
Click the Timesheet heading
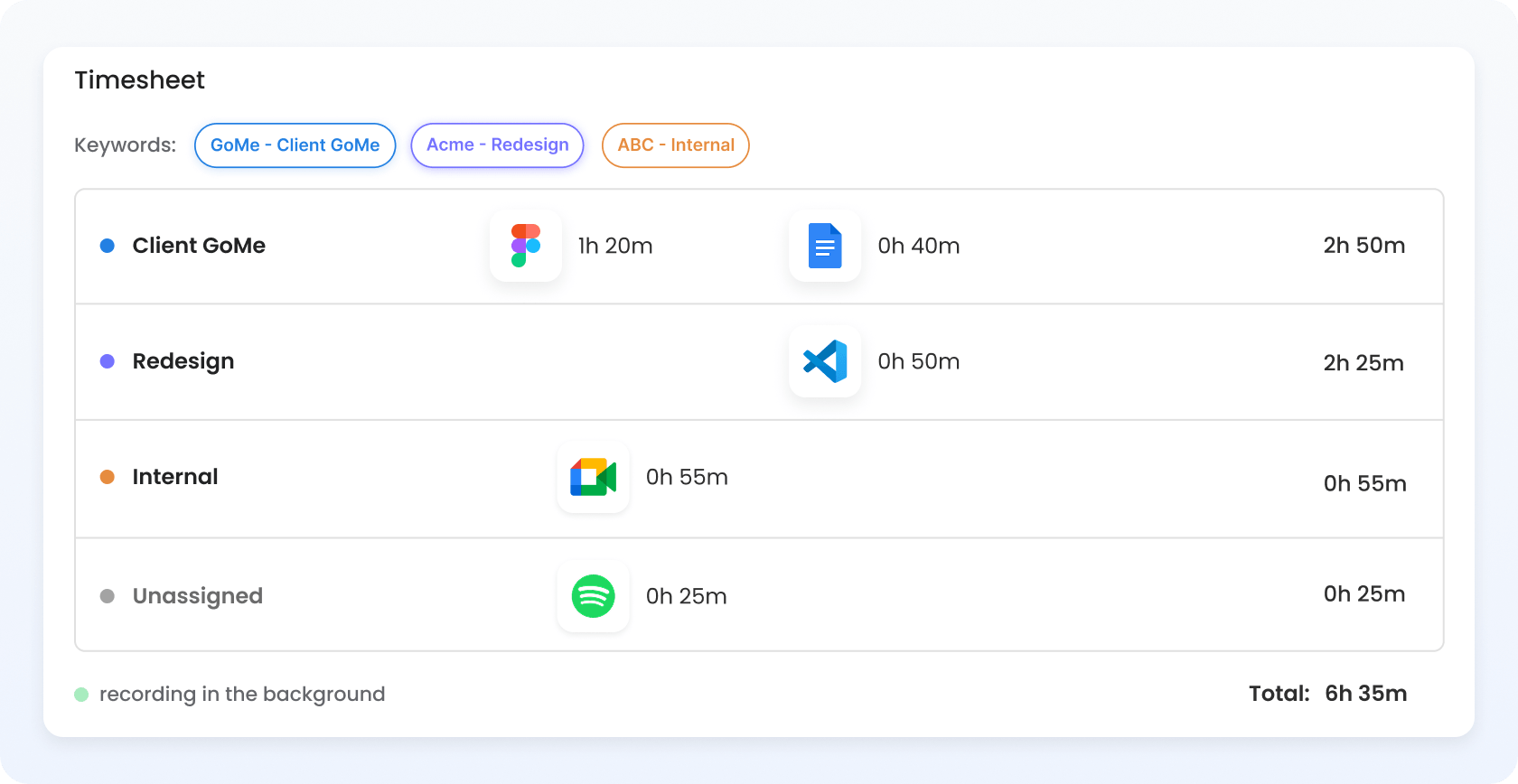(139, 80)
